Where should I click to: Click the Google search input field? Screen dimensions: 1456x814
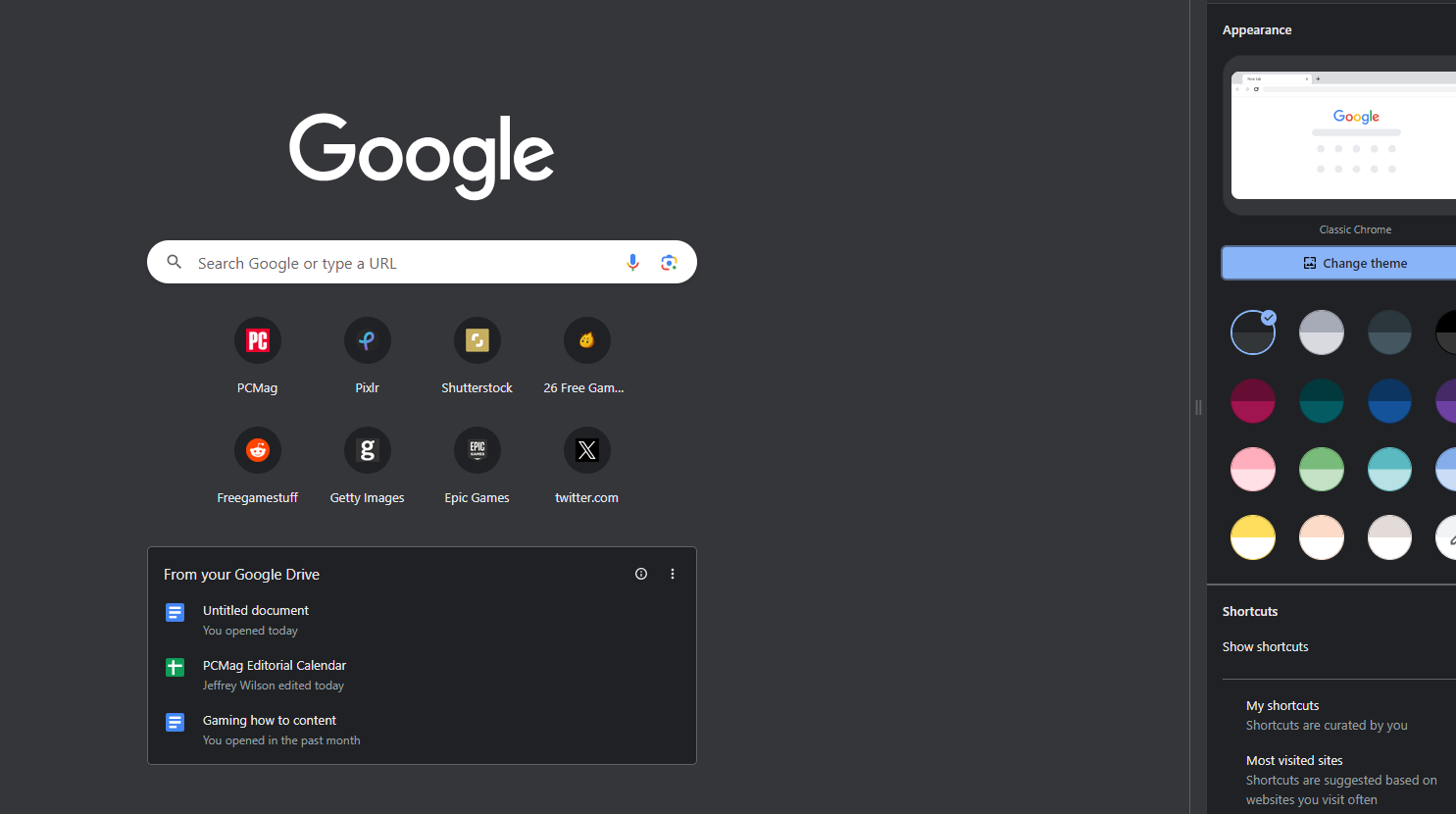pyautogui.click(x=402, y=263)
